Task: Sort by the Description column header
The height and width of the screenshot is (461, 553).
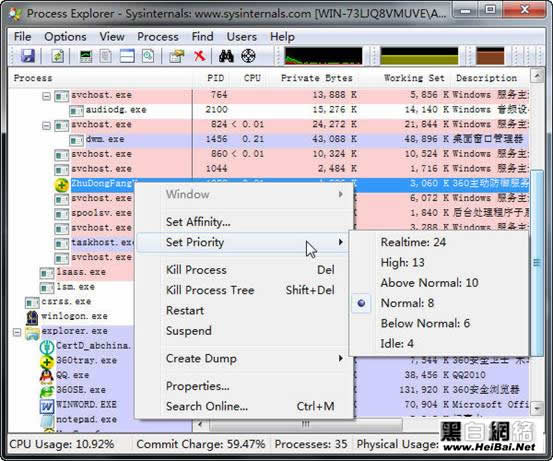Action: point(490,78)
